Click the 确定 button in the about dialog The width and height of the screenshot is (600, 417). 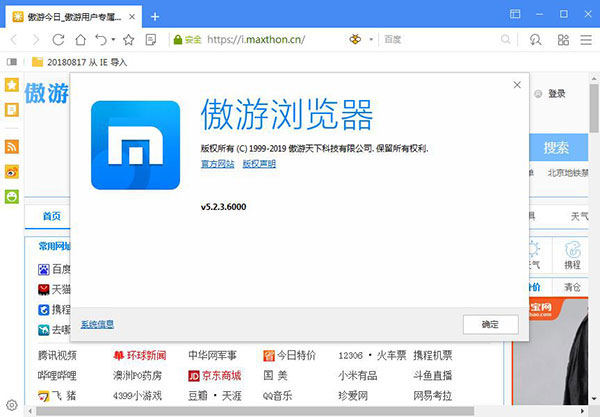pyautogui.click(x=490, y=325)
